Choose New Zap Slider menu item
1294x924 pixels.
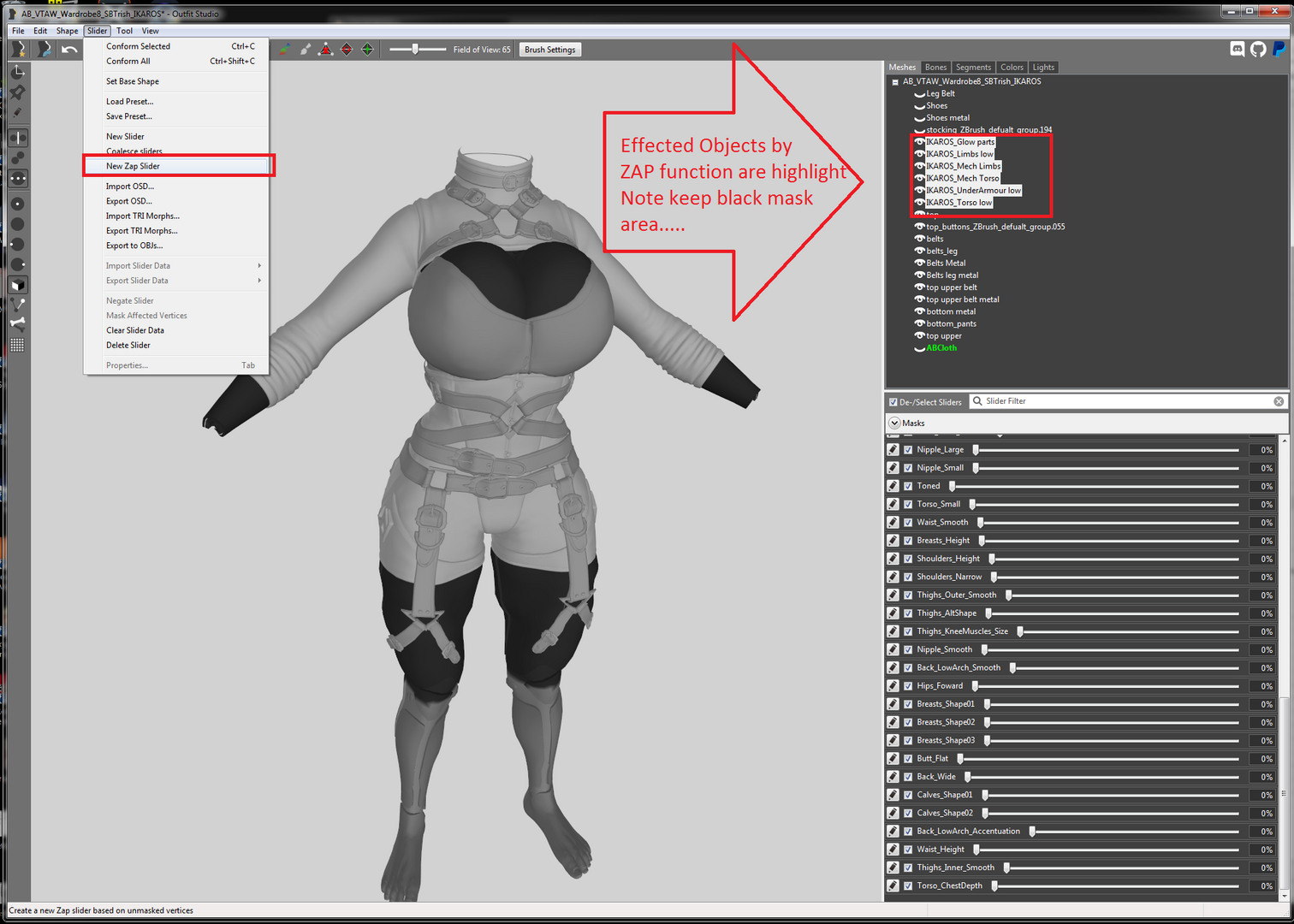click(176, 166)
